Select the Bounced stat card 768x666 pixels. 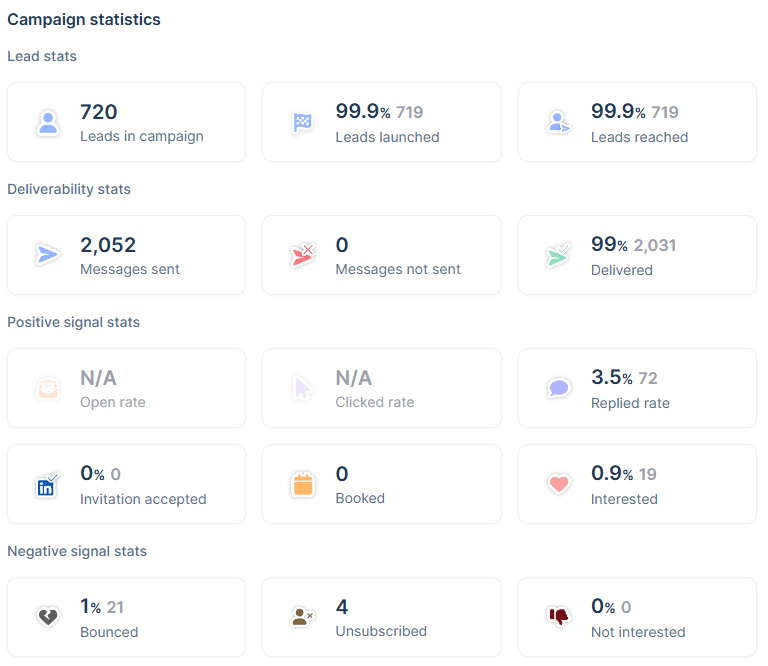pyautogui.click(x=126, y=617)
